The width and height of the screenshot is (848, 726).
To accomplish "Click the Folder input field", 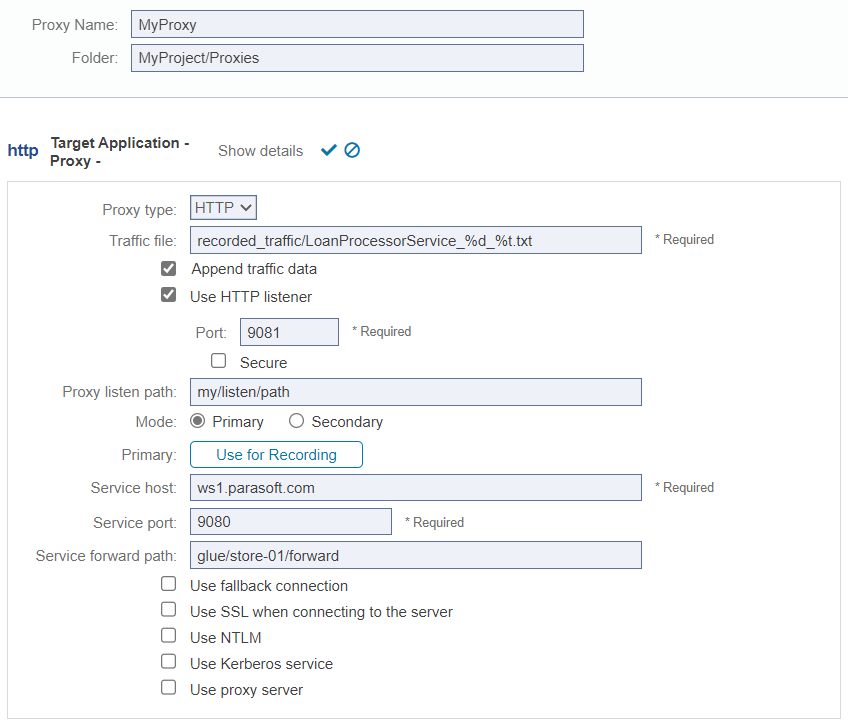I will pos(357,58).
